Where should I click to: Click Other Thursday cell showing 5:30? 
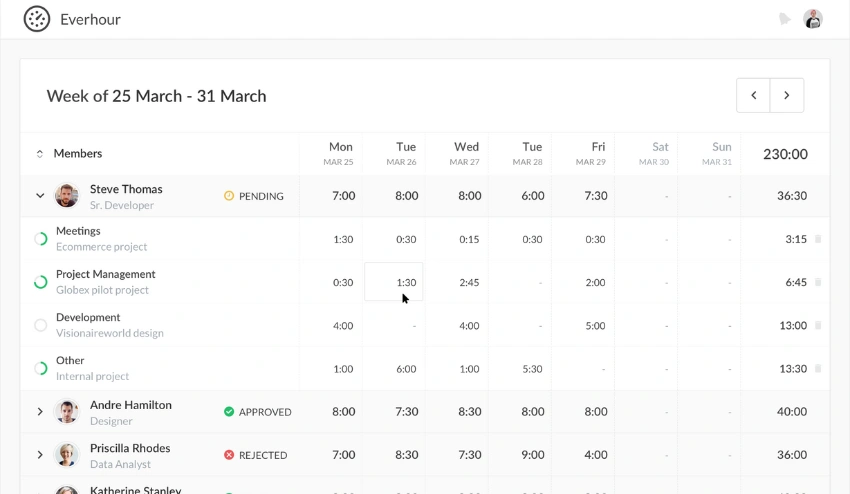tap(532, 369)
